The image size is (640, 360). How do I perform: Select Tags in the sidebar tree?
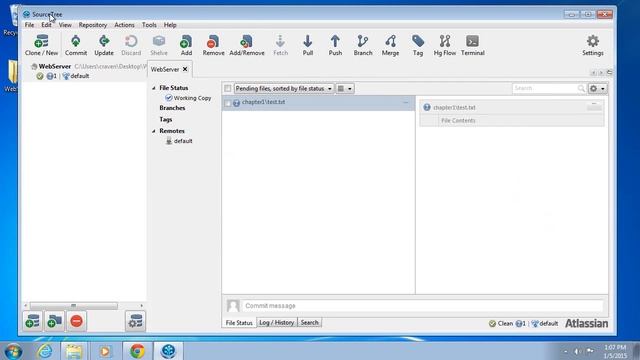pos(165,120)
